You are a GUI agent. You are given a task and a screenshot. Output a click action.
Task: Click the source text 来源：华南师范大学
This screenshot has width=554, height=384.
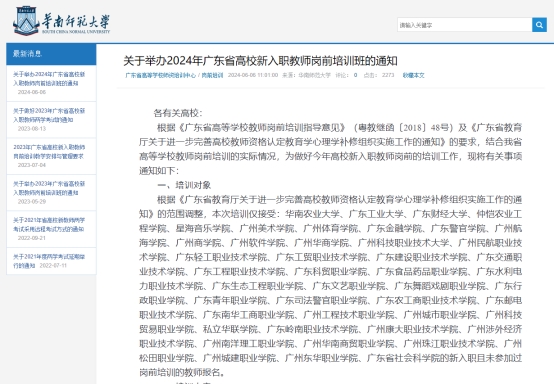tap(306, 75)
